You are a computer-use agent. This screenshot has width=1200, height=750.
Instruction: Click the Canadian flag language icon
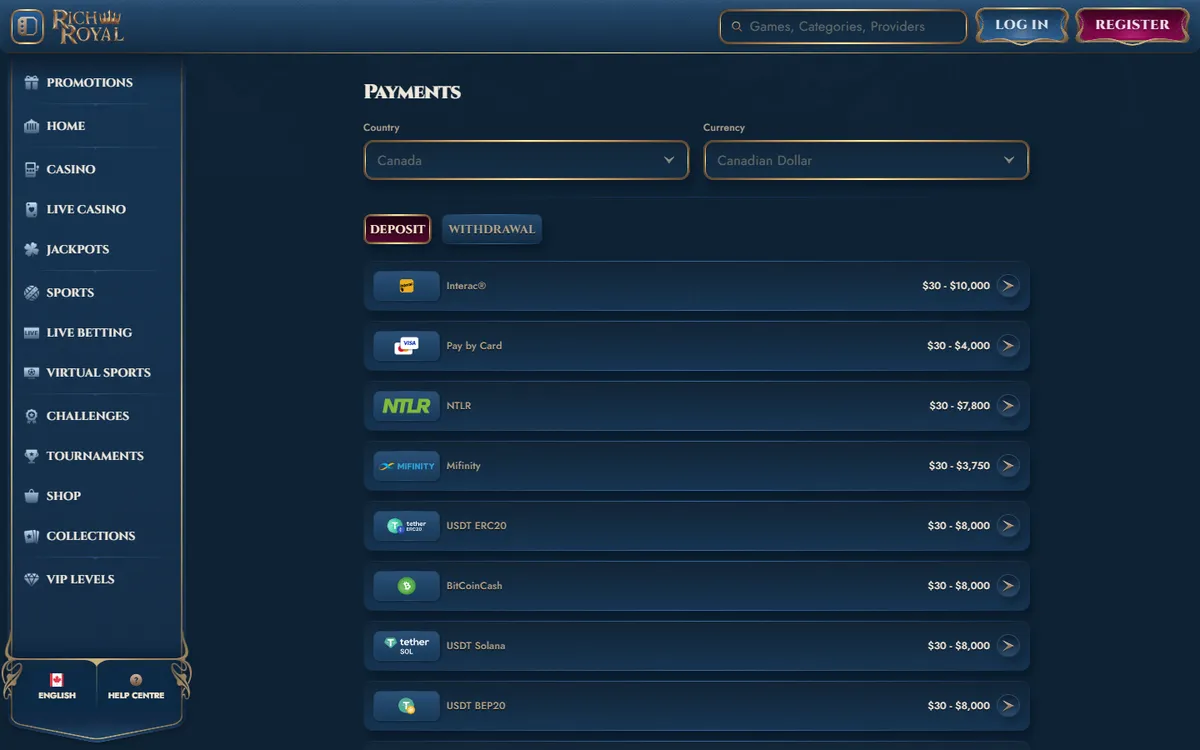pos(57,680)
